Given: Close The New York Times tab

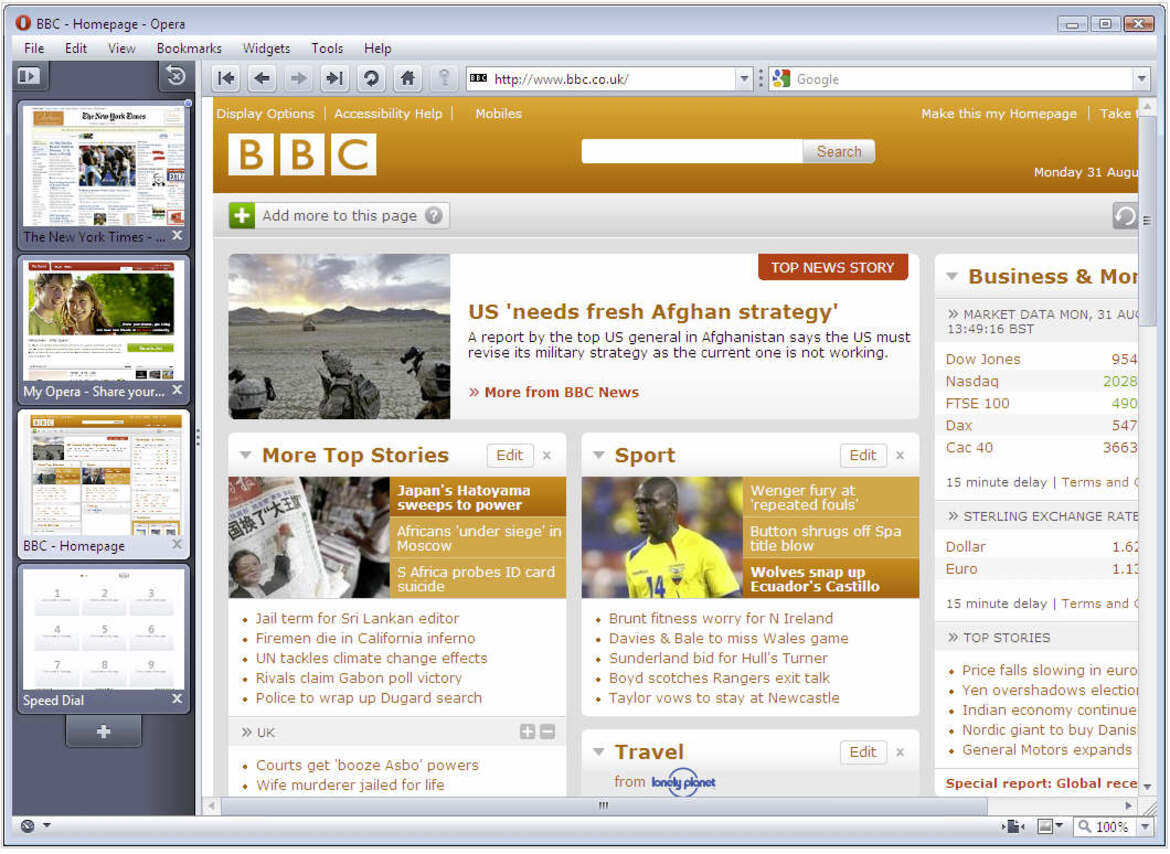Looking at the screenshot, I should [x=177, y=236].
